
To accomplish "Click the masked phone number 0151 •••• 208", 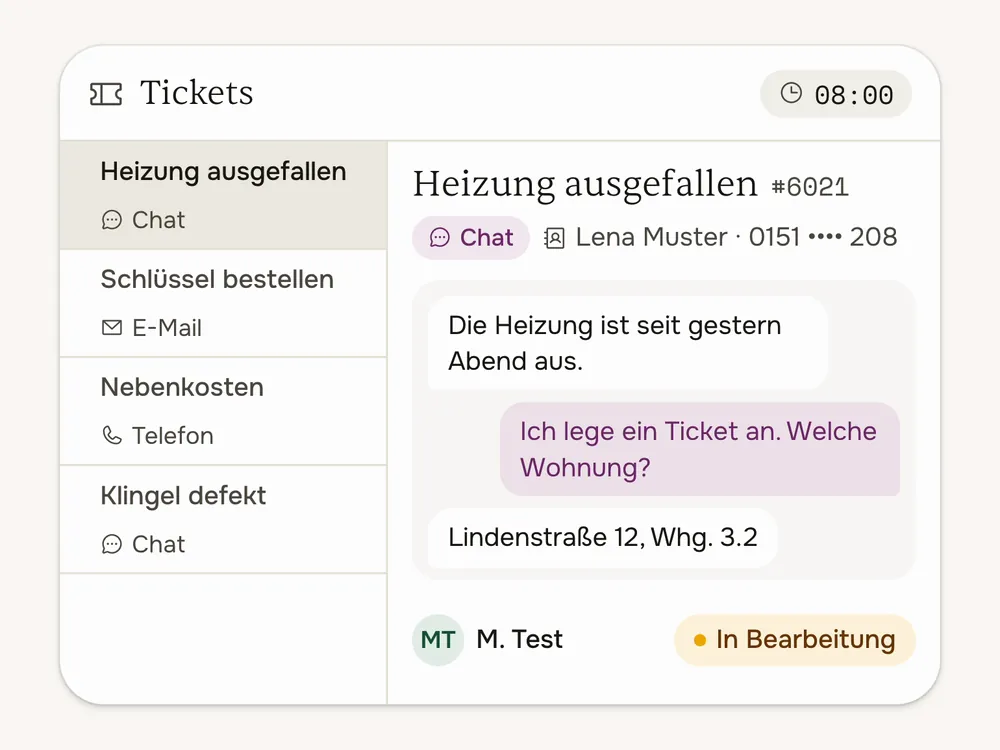I will pos(823,237).
